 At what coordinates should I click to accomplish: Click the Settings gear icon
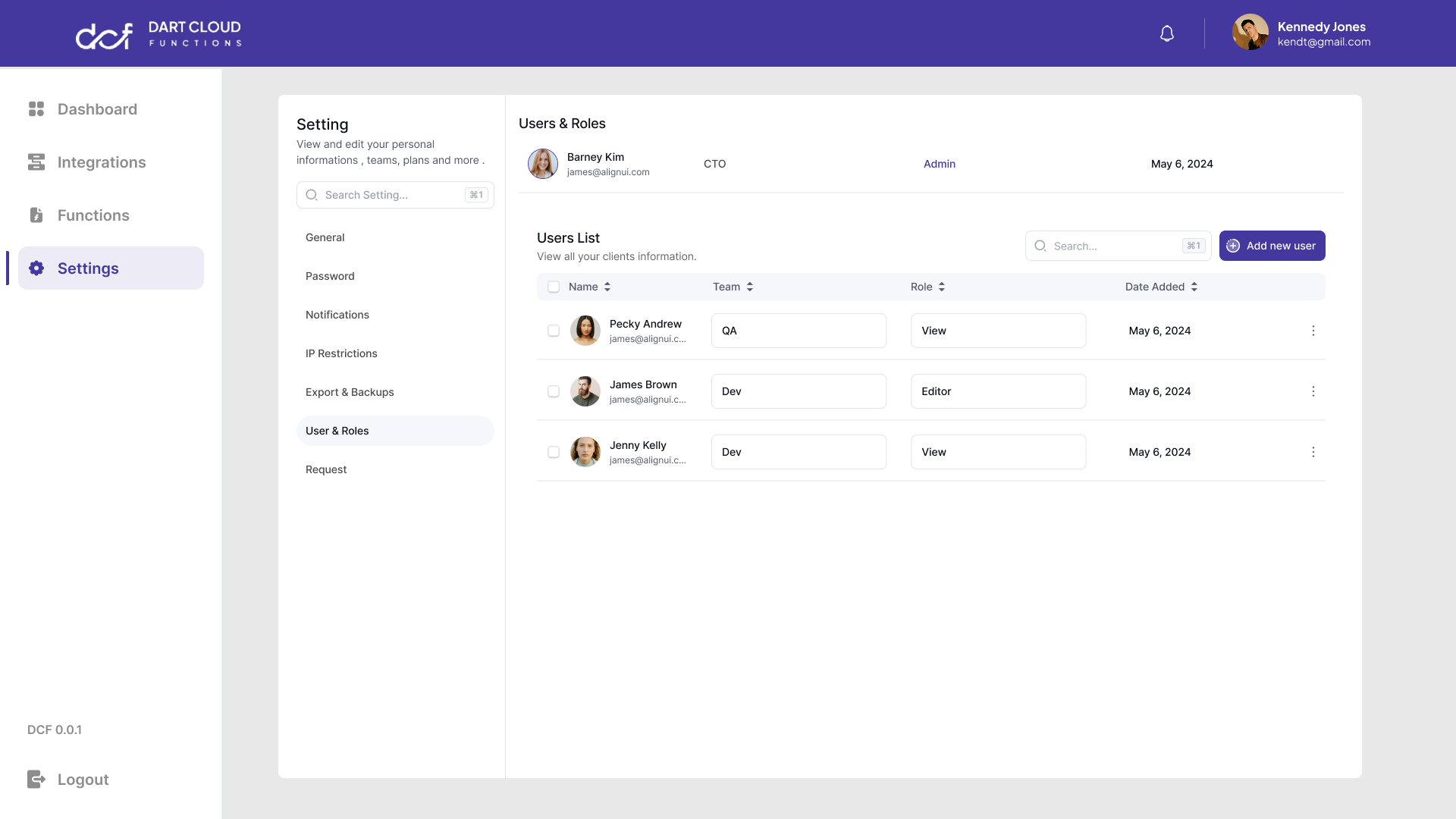[36, 268]
